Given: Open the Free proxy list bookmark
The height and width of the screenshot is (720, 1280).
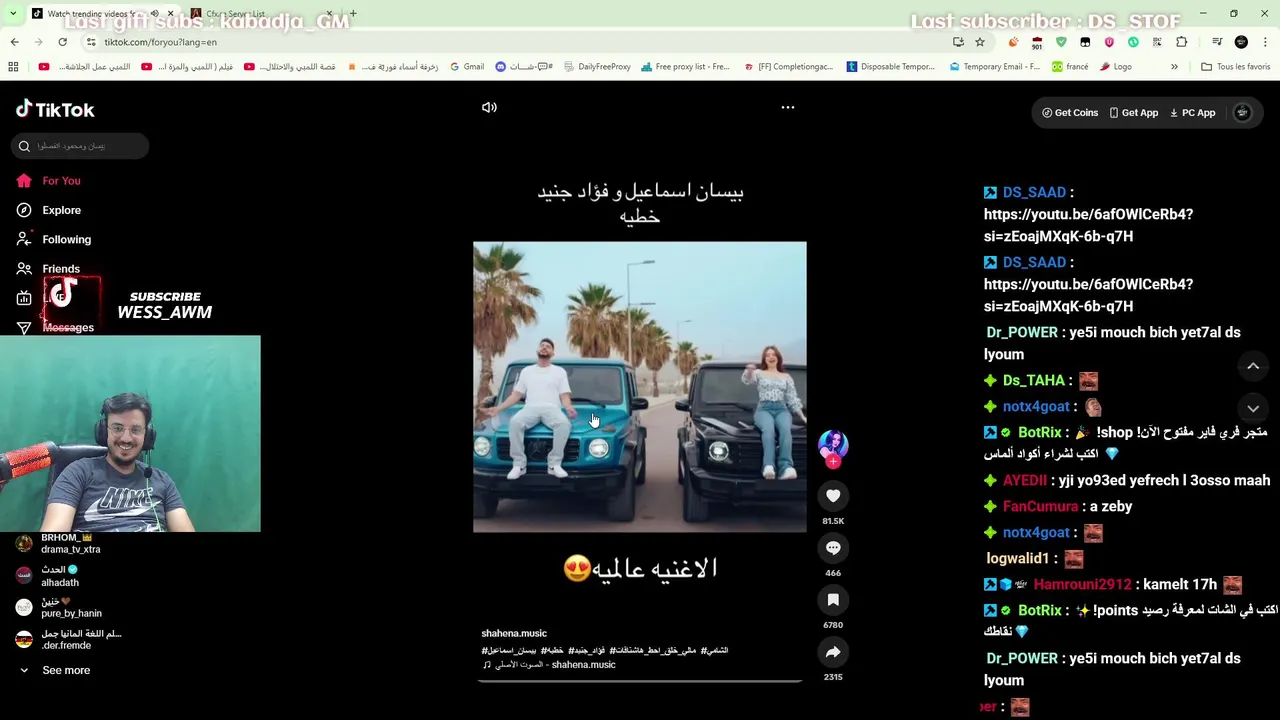Looking at the screenshot, I should pyautogui.click(x=685, y=67).
